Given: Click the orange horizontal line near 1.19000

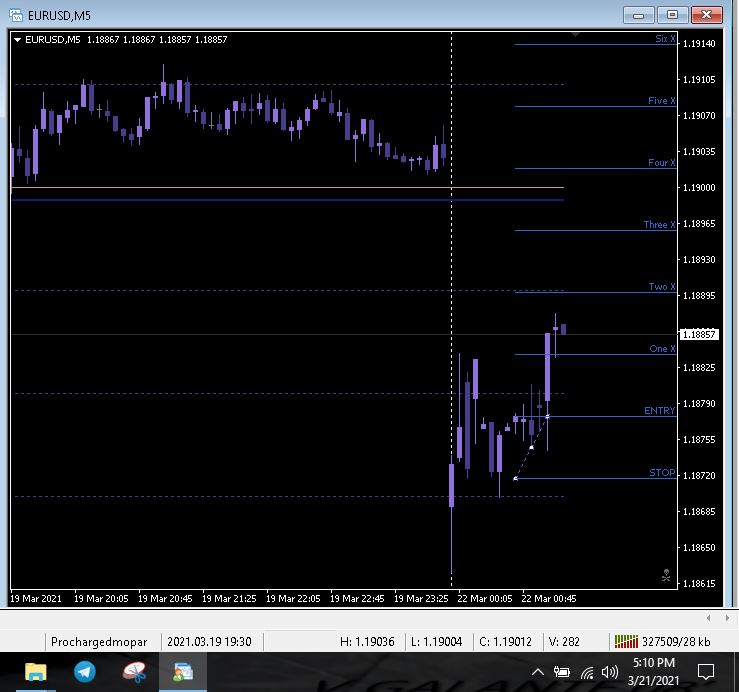Looking at the screenshot, I should pos(287,187).
